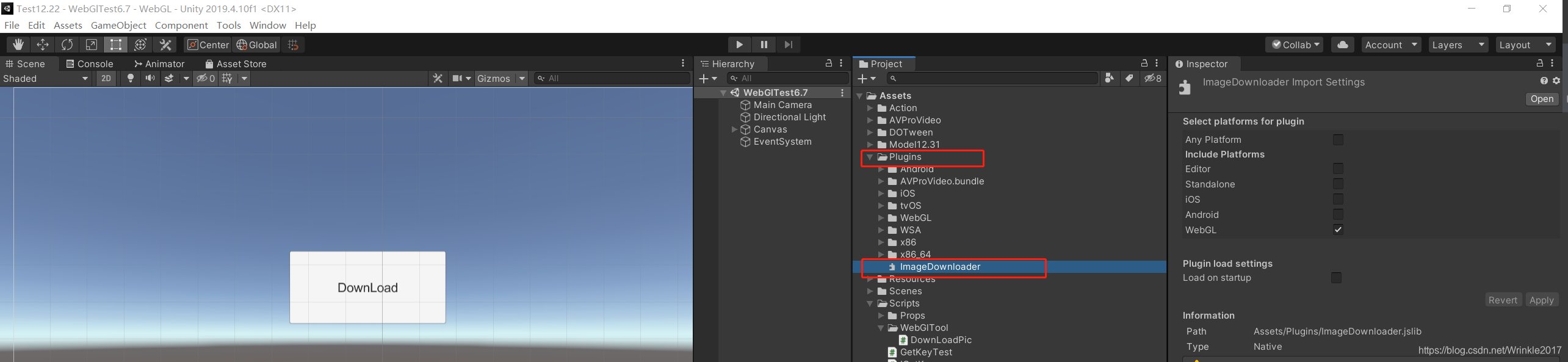Enable iOS platform checkbox
This screenshot has height=362, width=1568.
(x=1338, y=199)
